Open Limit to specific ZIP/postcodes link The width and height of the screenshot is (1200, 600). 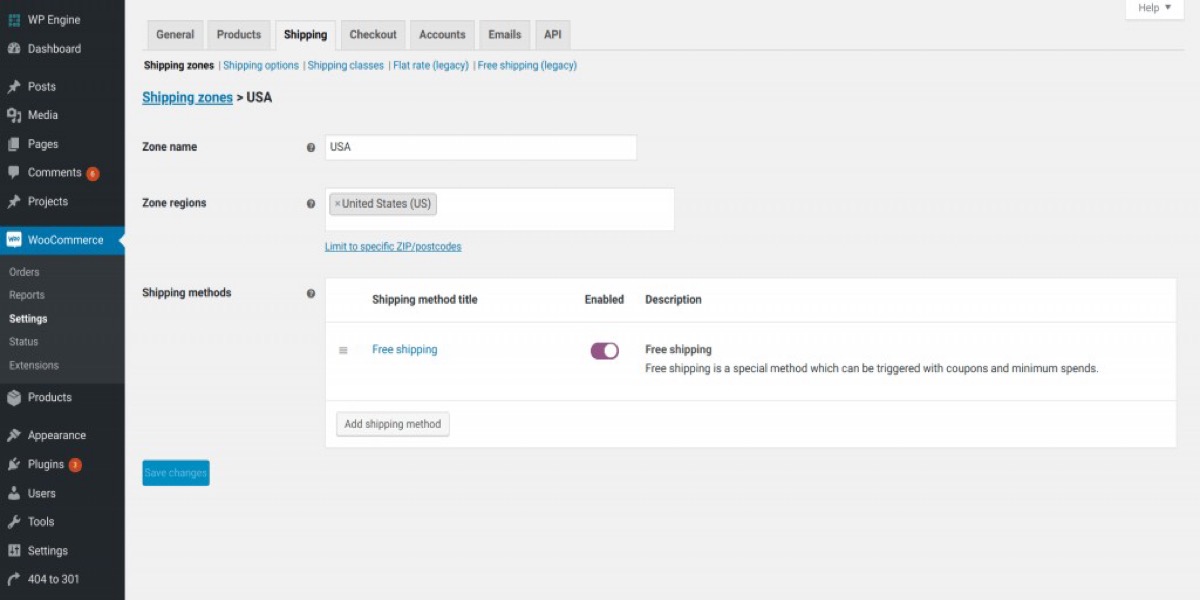click(x=393, y=247)
